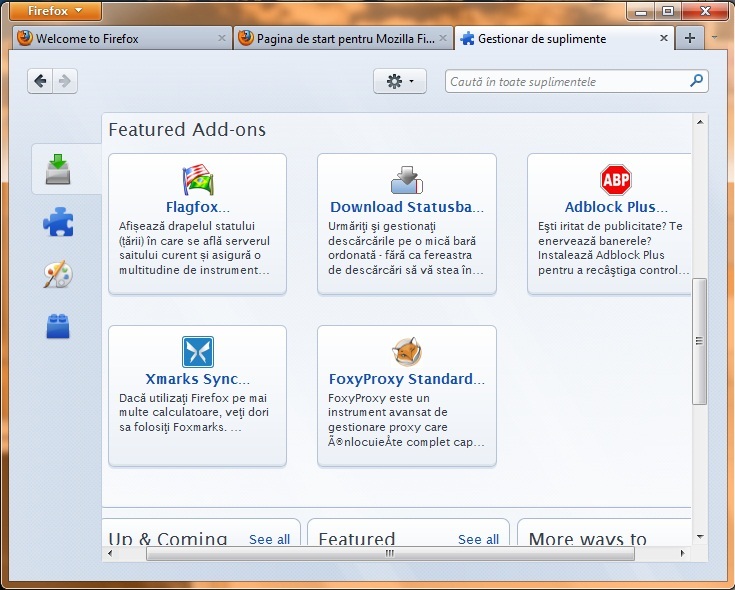Open the Plugins blue brick category

[58, 326]
